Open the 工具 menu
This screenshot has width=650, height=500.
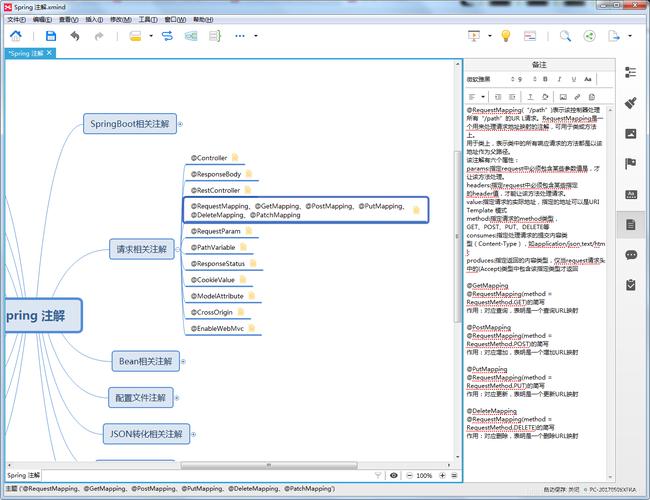point(148,19)
